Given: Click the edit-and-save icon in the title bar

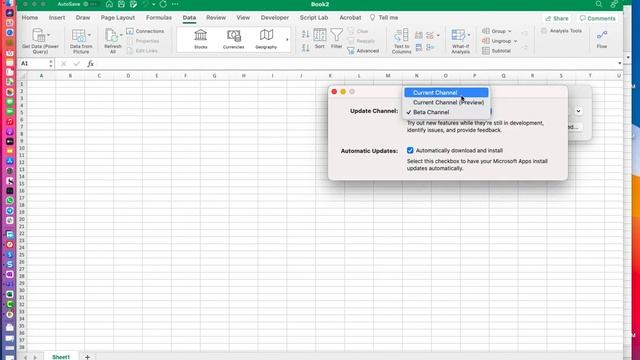Looking at the screenshot, I should [x=133, y=4].
